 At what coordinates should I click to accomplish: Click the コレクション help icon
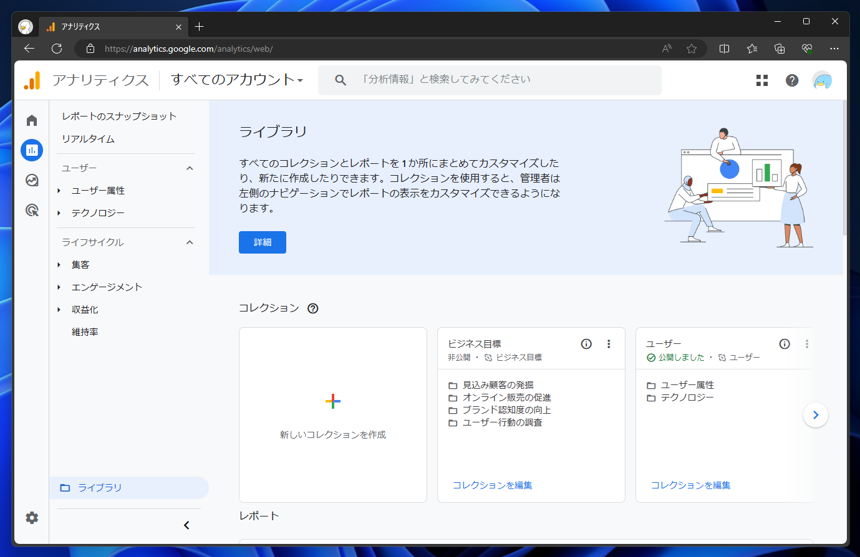(x=313, y=309)
